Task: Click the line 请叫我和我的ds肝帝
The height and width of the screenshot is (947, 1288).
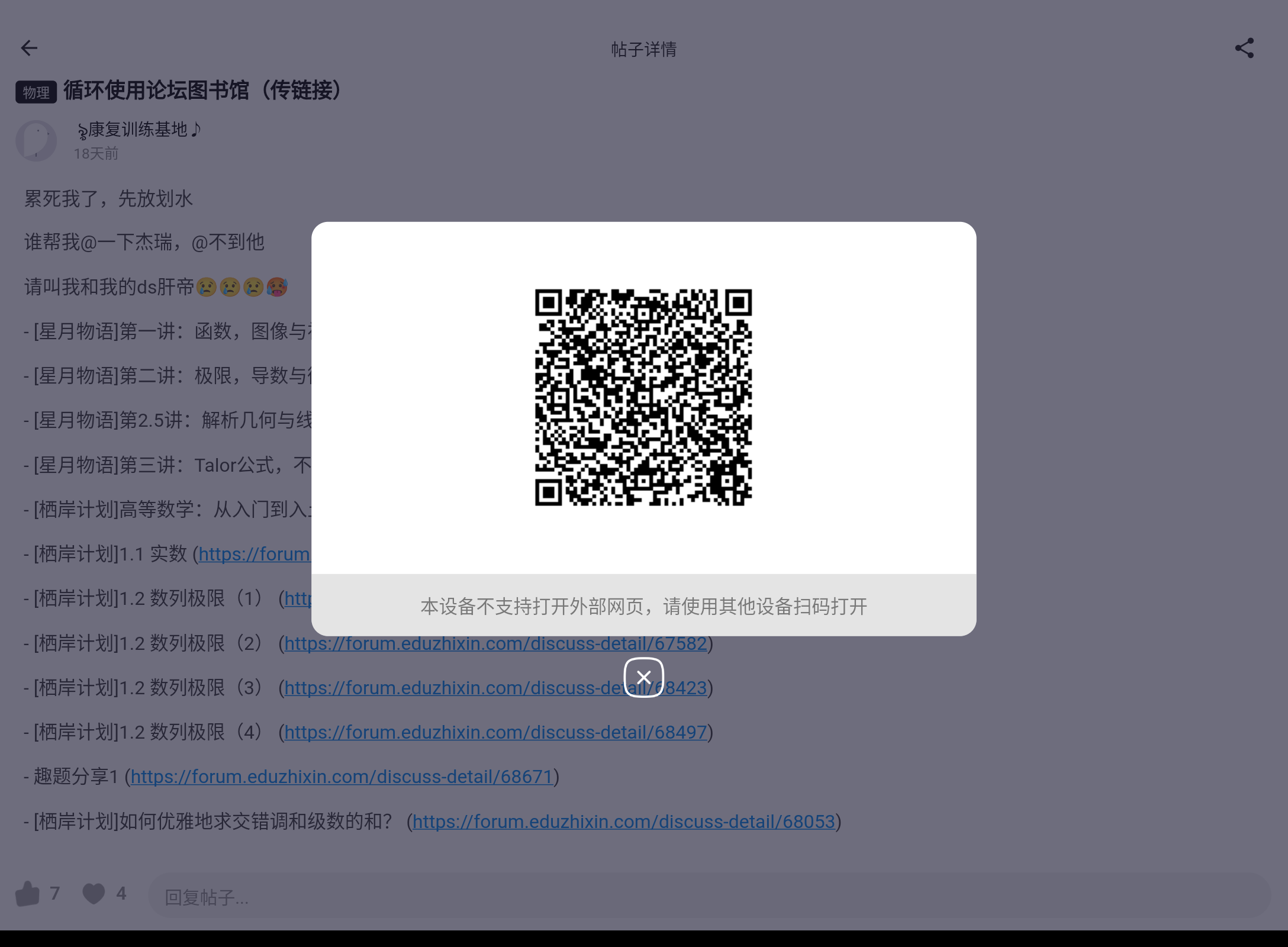Action: click(x=156, y=287)
